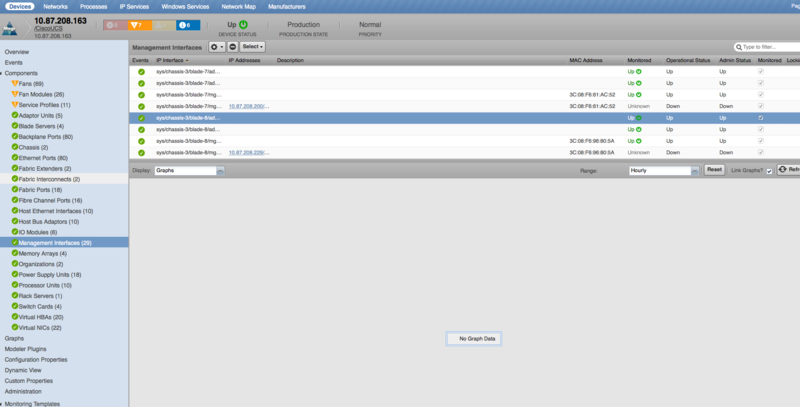Open the /CiscoUCS device class link
This screenshot has height=407, width=800.
click(48, 29)
